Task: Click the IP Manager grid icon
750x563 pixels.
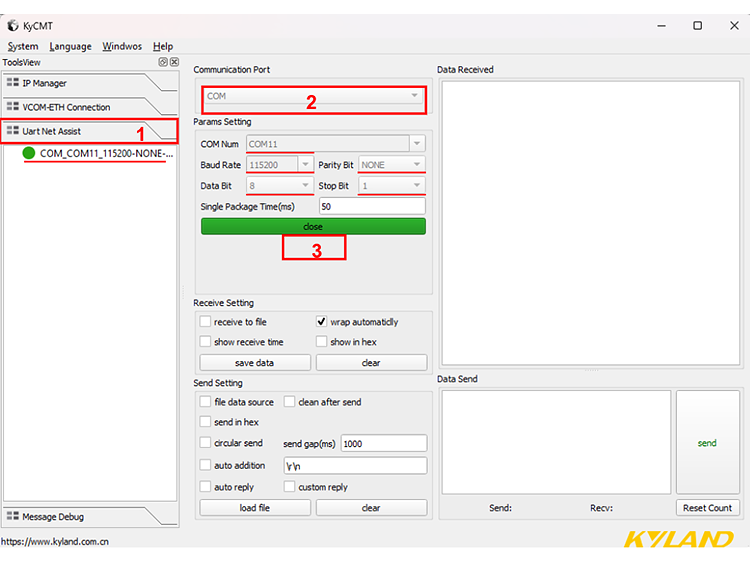Action: tap(13, 83)
